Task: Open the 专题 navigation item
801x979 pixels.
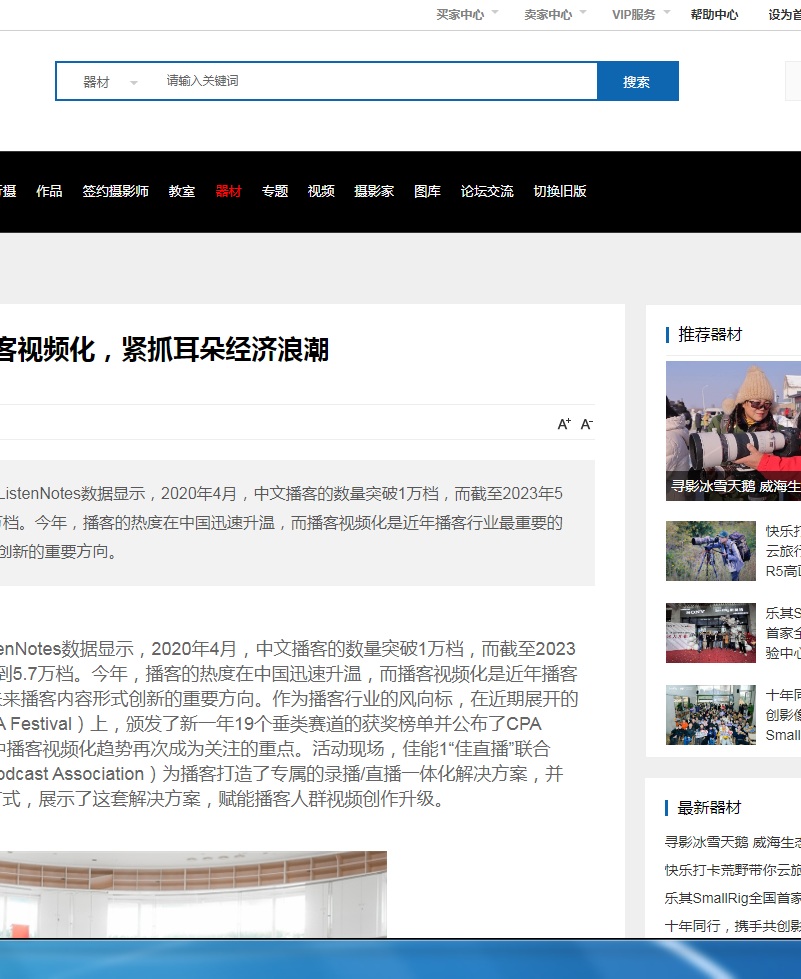Action: (275, 191)
